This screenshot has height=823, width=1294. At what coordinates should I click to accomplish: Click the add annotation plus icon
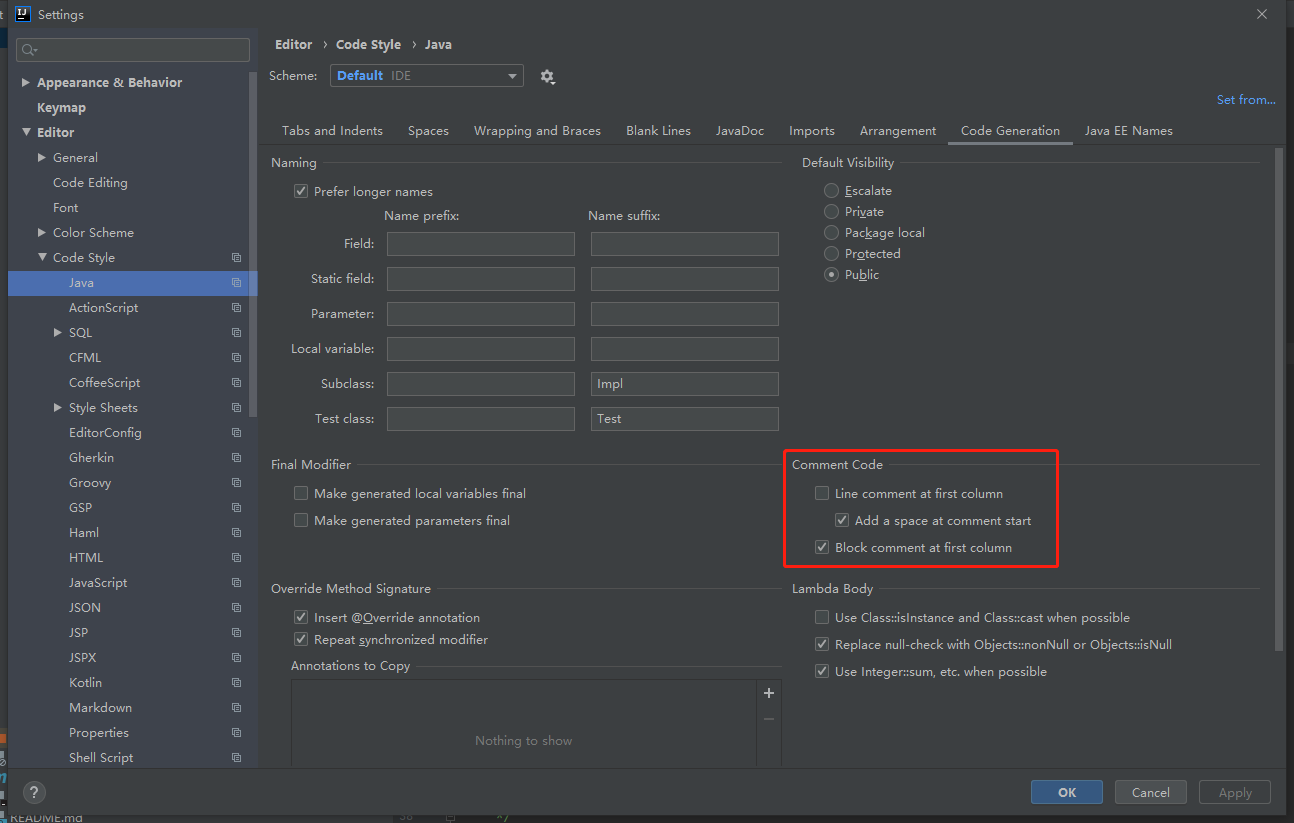(769, 693)
